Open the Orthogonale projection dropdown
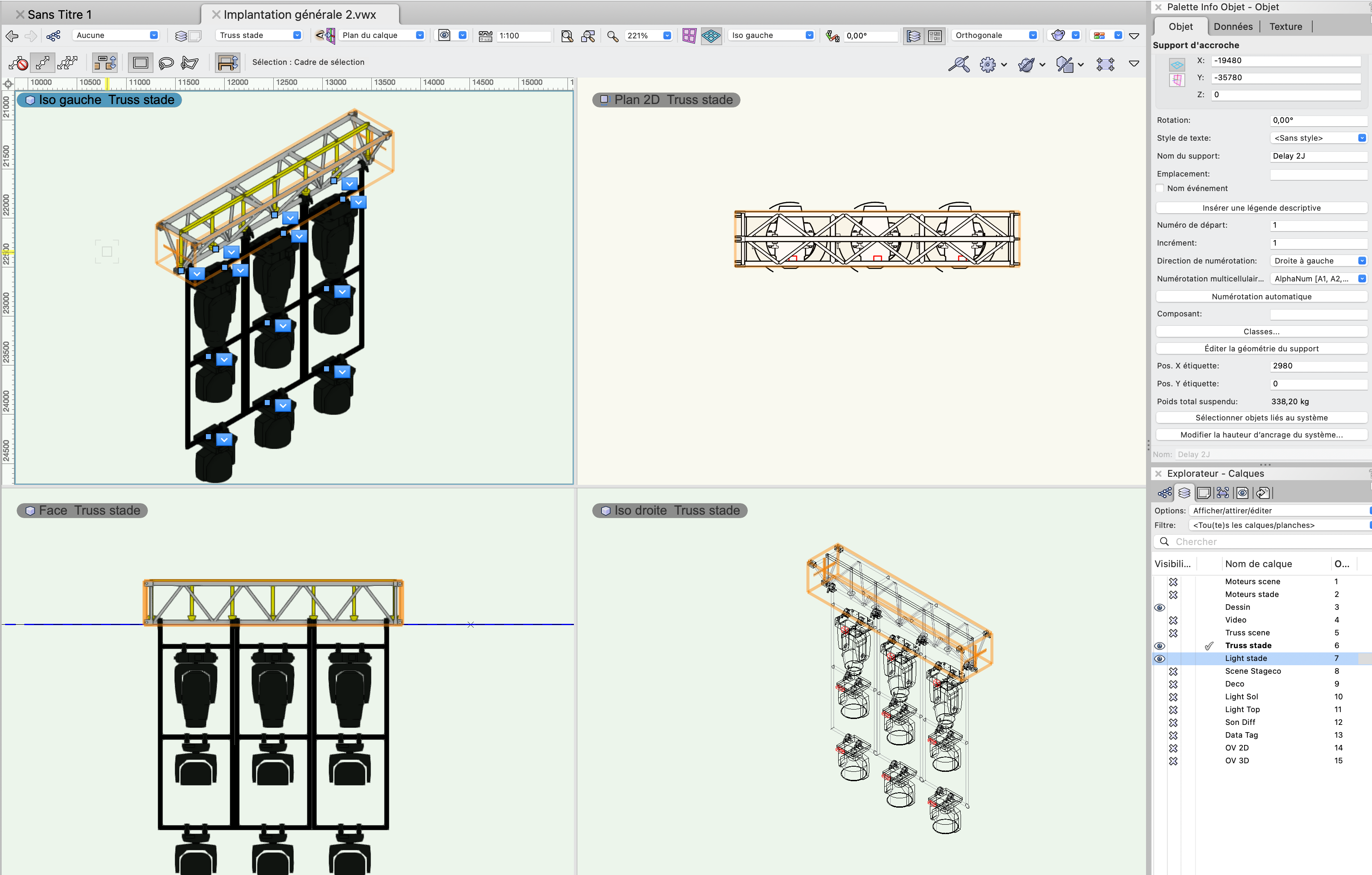 [995, 35]
